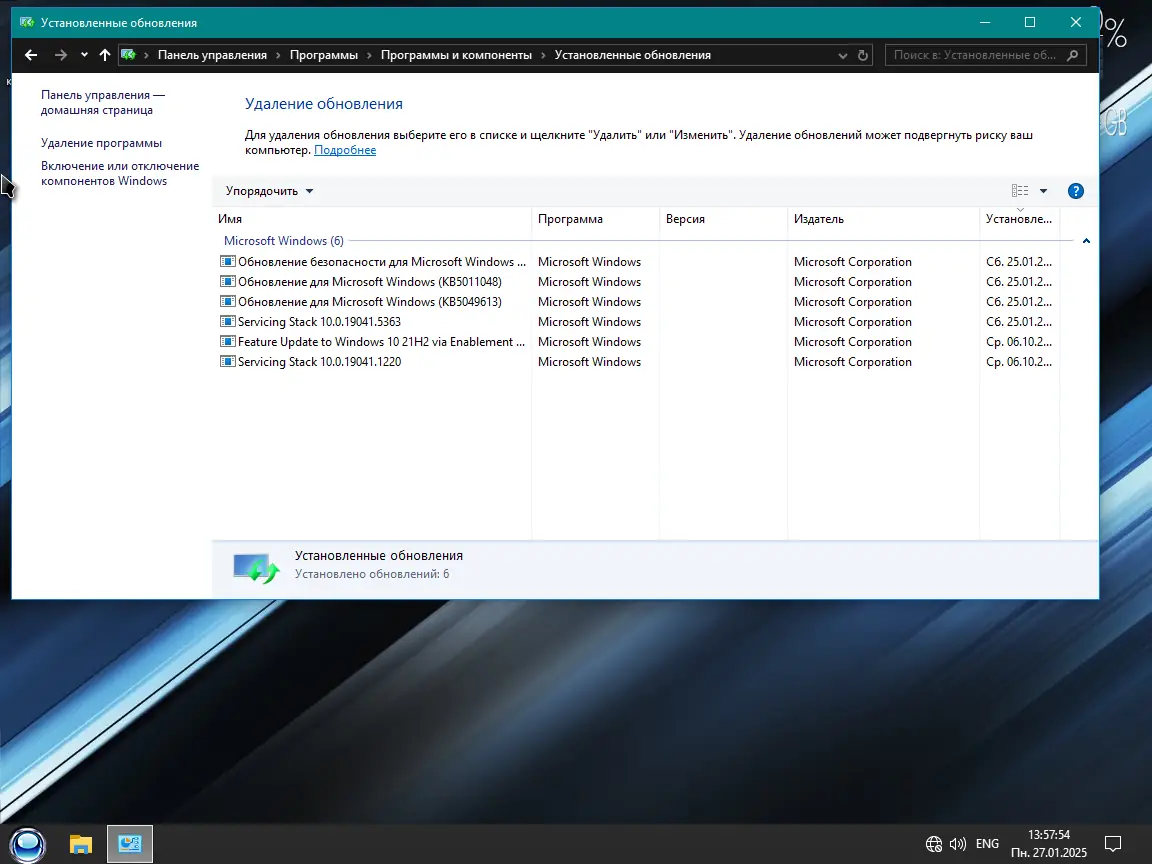The image size is (1152, 864).
Task: Open the taskbar clock and date
Action: [1048, 844]
